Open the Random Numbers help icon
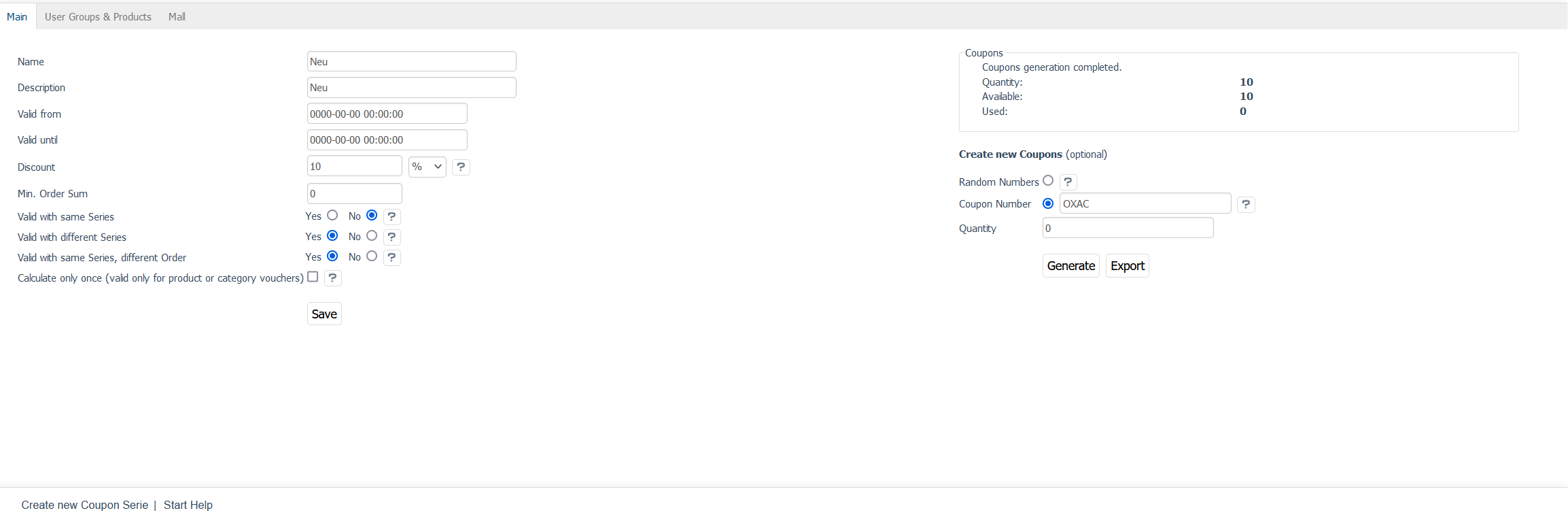Screen dimensions: 1568x515 pos(1068,182)
